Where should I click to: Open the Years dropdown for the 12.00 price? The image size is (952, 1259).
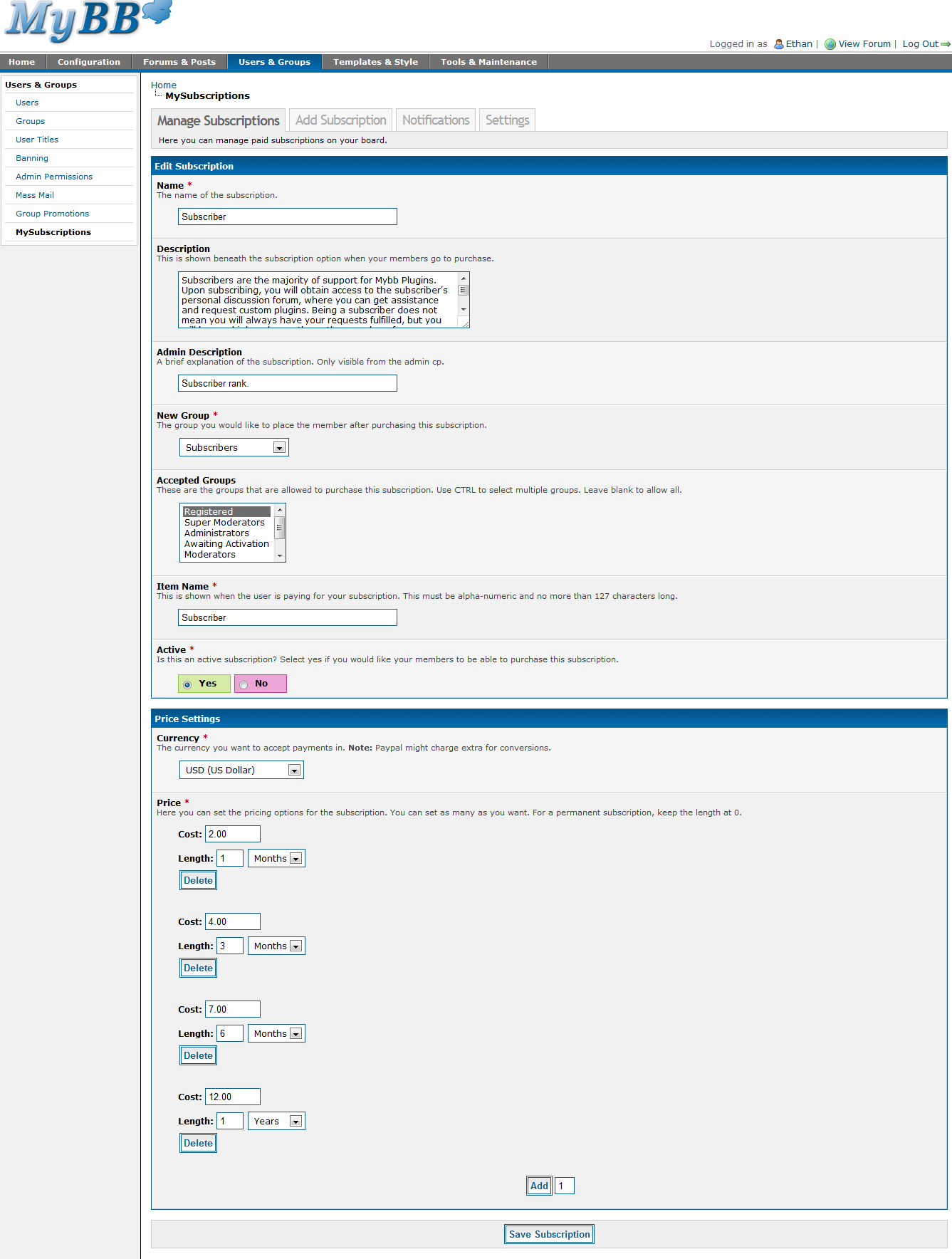click(x=276, y=1122)
